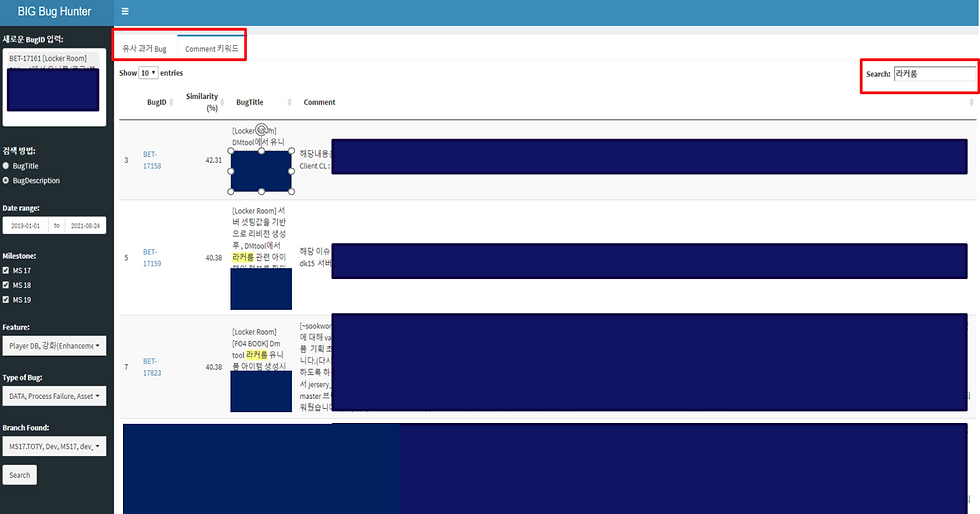Toggle MS 17 milestone checkbox
The image size is (980, 514).
point(6,270)
